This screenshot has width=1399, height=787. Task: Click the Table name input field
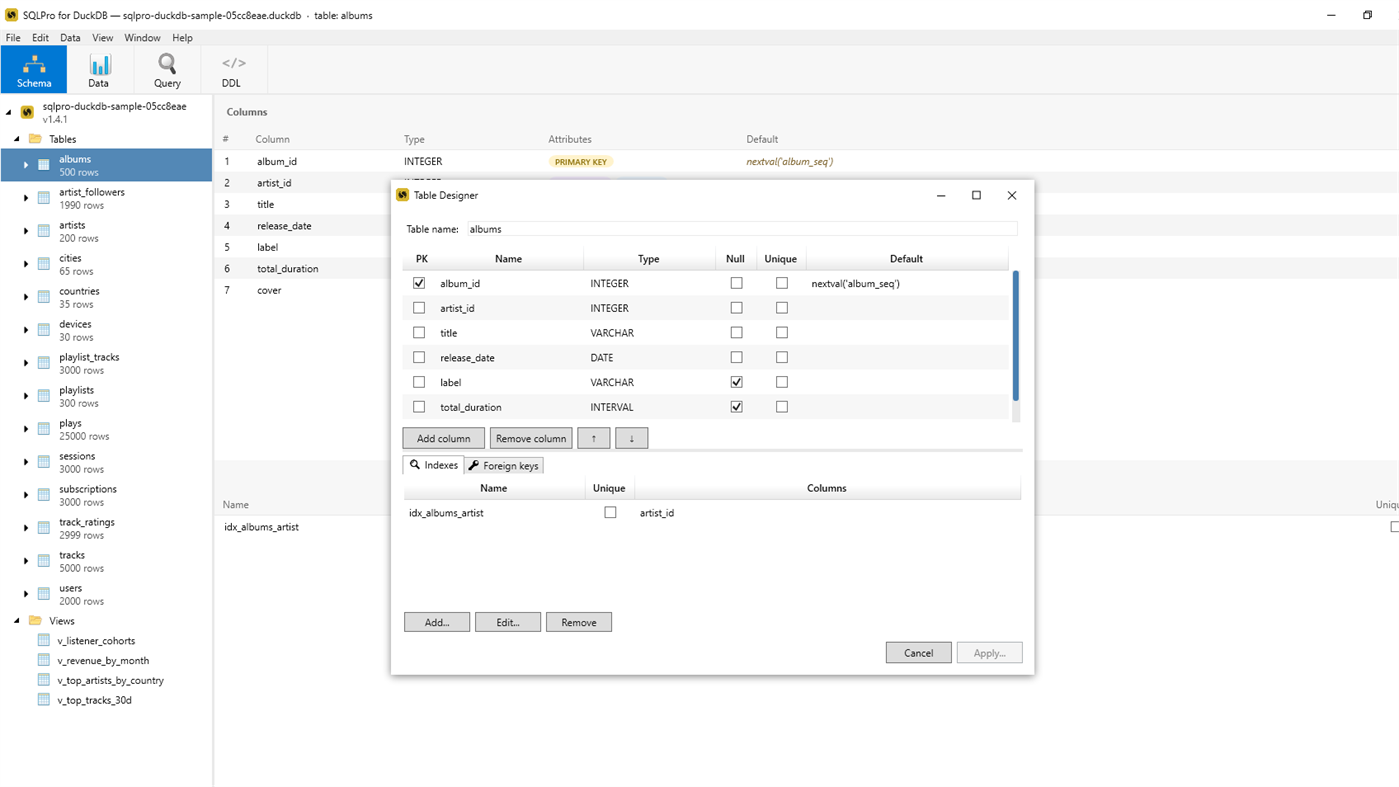point(741,229)
